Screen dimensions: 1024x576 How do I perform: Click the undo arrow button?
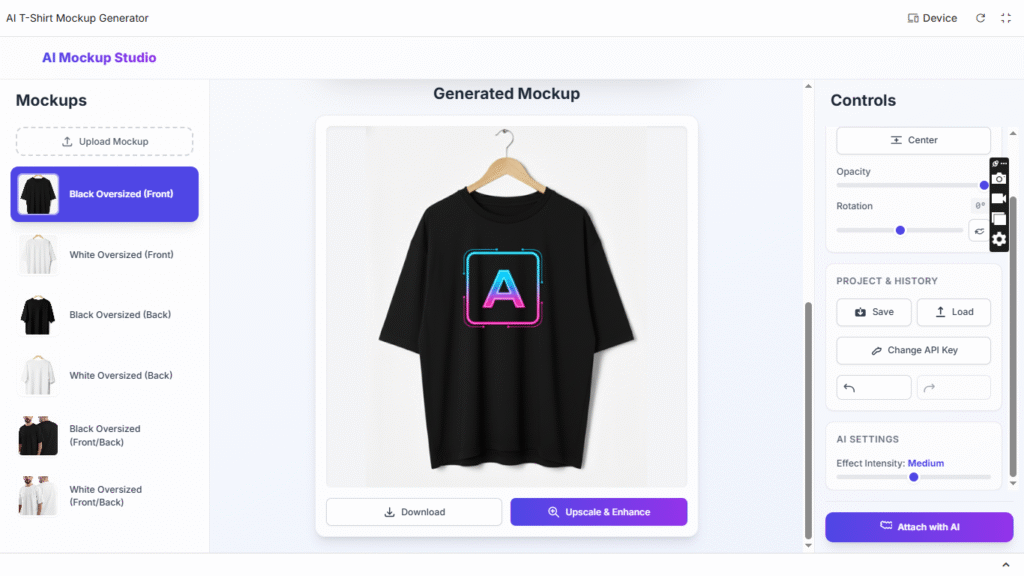click(x=873, y=388)
